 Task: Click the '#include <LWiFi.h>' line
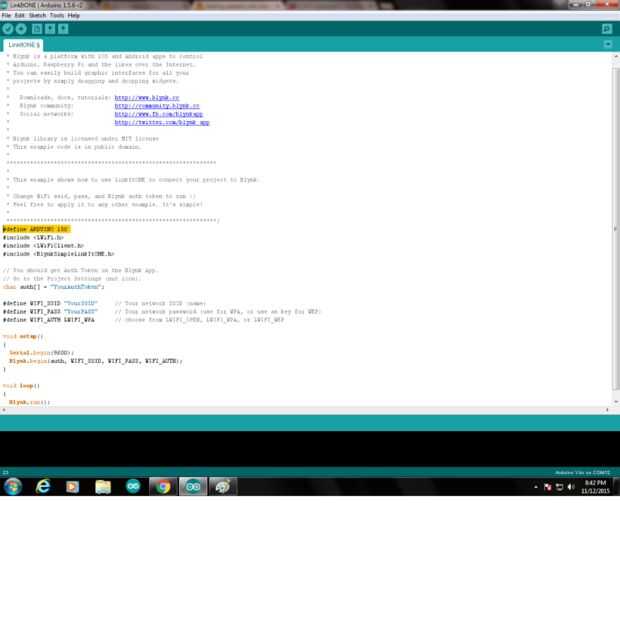tap(33, 238)
